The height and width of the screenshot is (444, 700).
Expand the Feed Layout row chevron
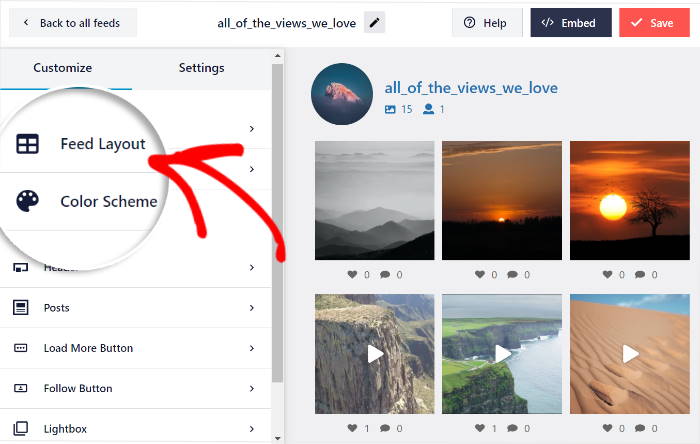[x=252, y=129]
